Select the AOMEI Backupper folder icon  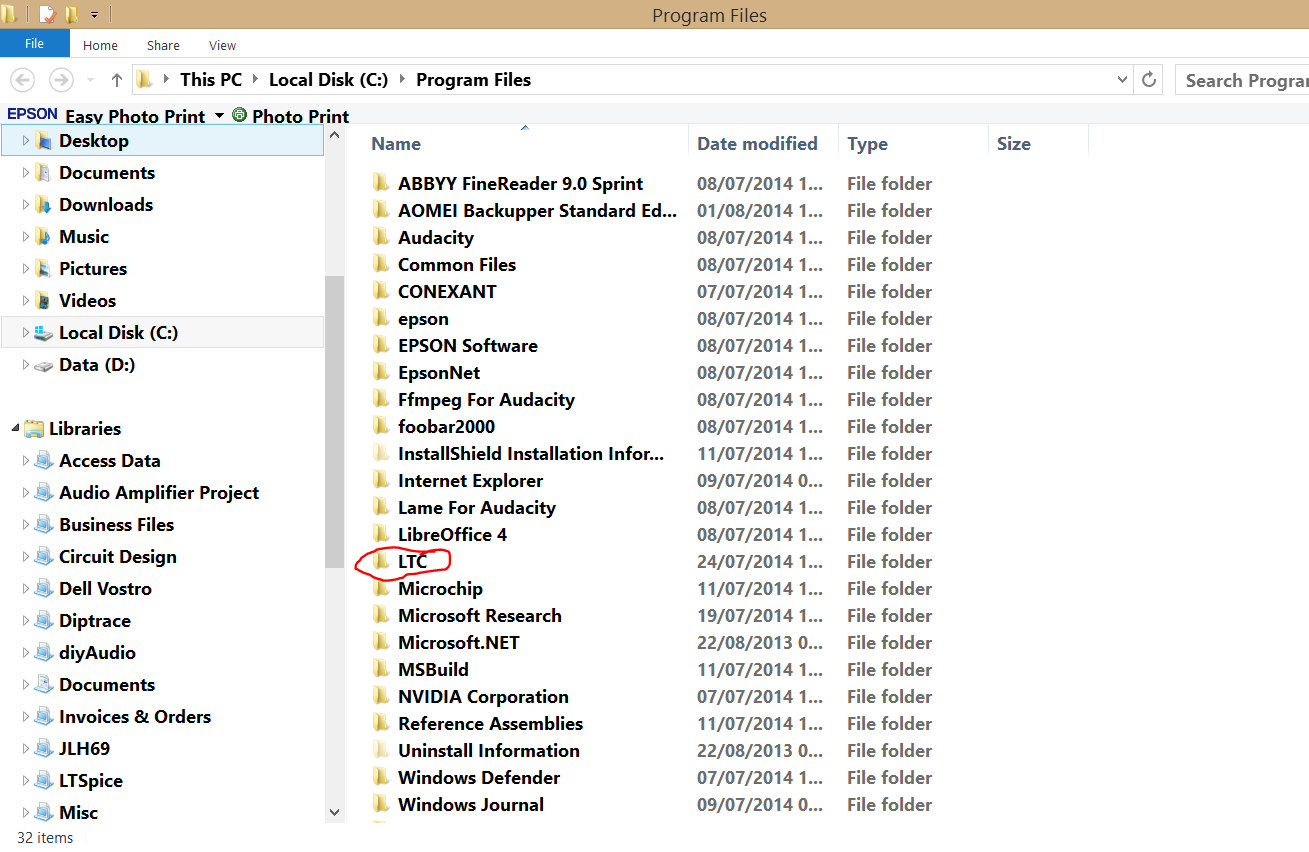[x=380, y=210]
